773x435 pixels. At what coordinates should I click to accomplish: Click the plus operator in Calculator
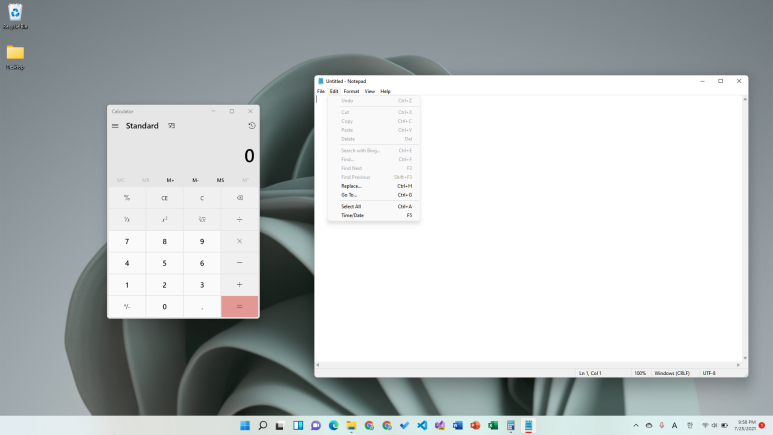(240, 285)
